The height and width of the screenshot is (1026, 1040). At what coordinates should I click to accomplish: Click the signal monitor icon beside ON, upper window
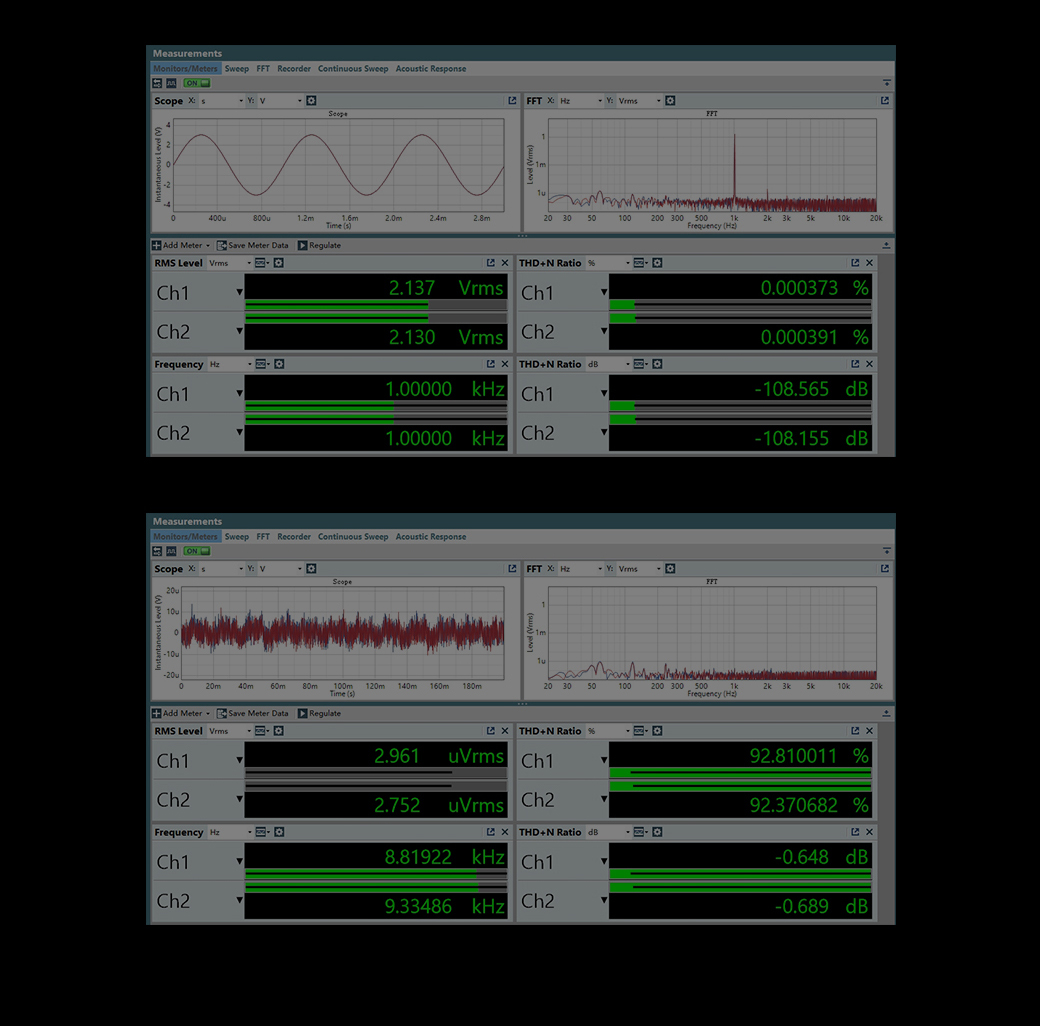click(x=171, y=84)
